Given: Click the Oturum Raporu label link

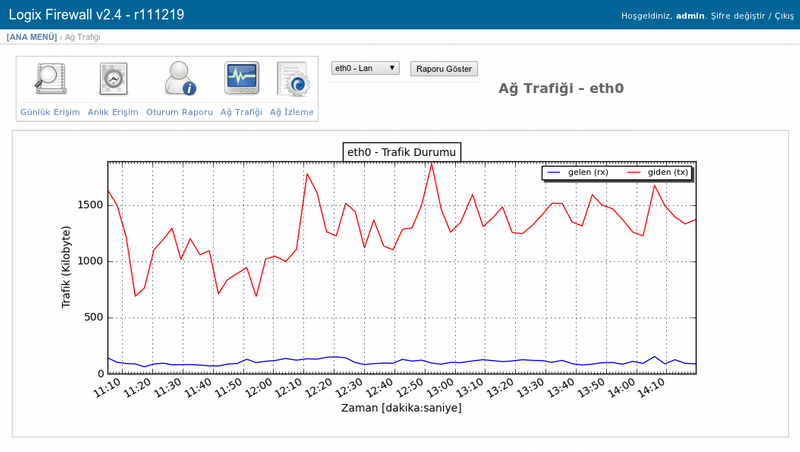Looking at the screenshot, I should 180,112.
